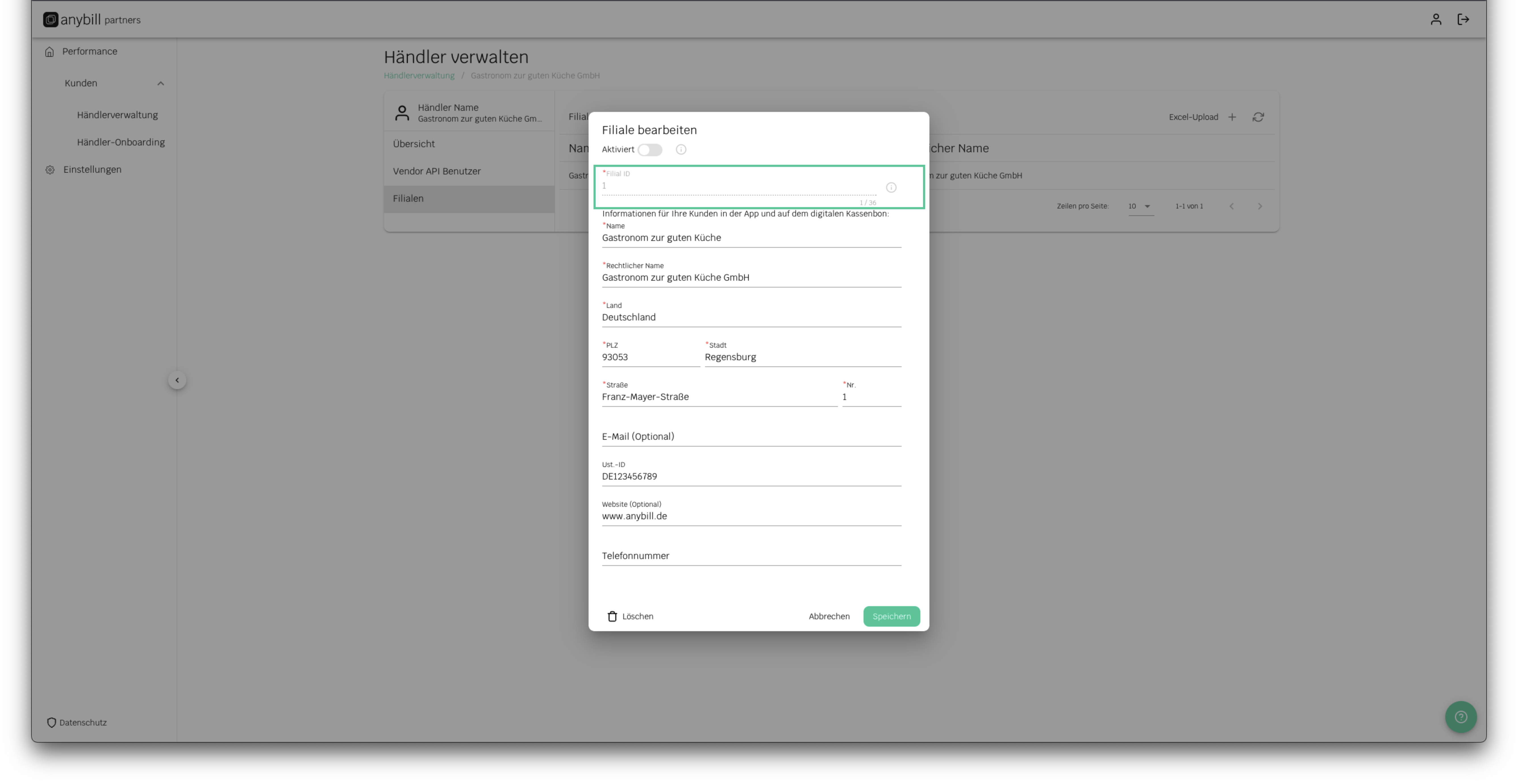Click the refresh icon in Filialen table
The height and width of the screenshot is (784, 1518).
(1258, 117)
